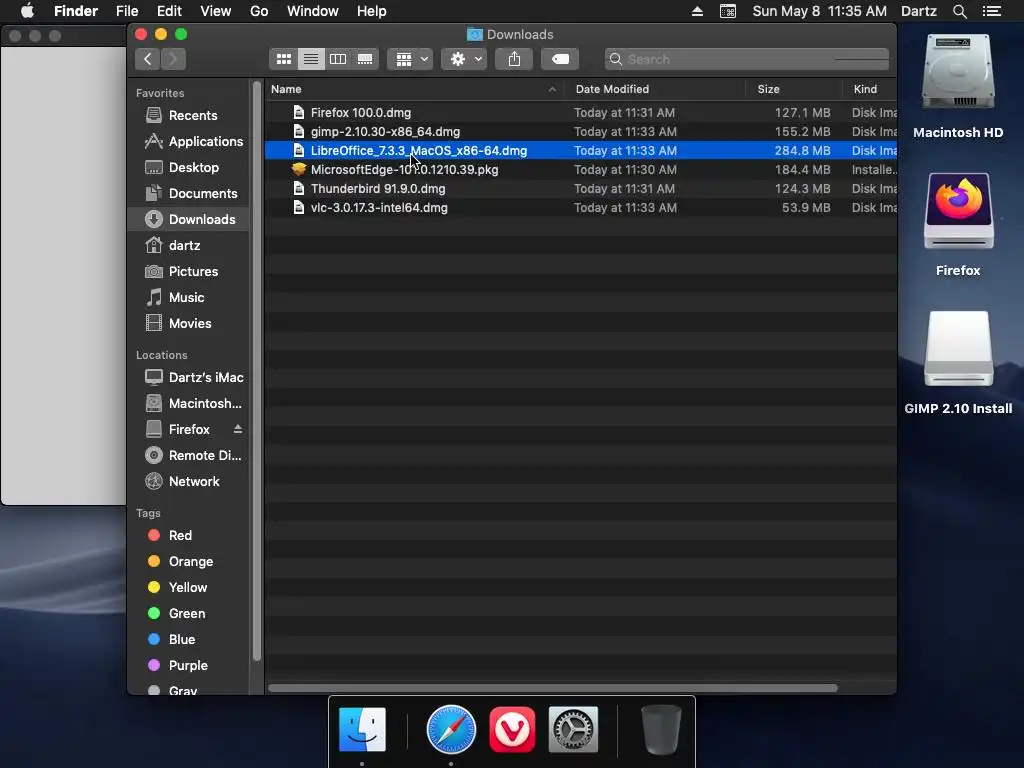Switch Finder to gallery view
The width and height of the screenshot is (1024, 768).
(365, 59)
